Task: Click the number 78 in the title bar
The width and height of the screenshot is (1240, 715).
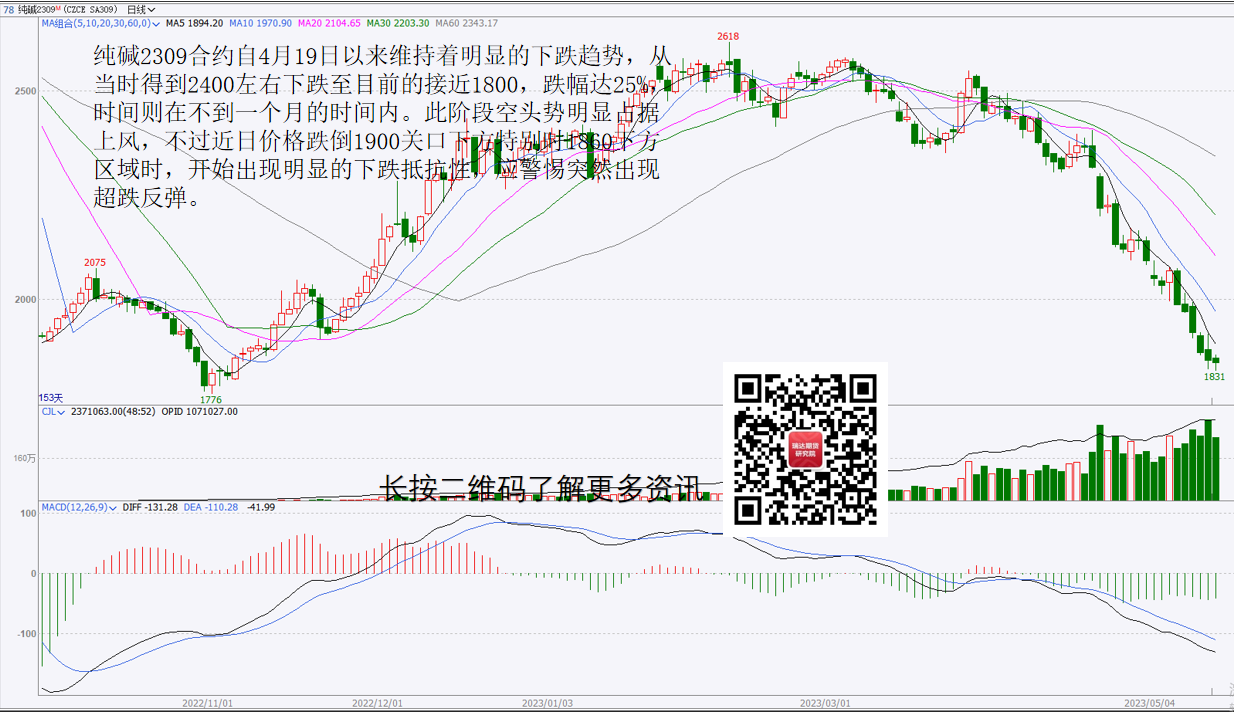Action: coord(9,9)
